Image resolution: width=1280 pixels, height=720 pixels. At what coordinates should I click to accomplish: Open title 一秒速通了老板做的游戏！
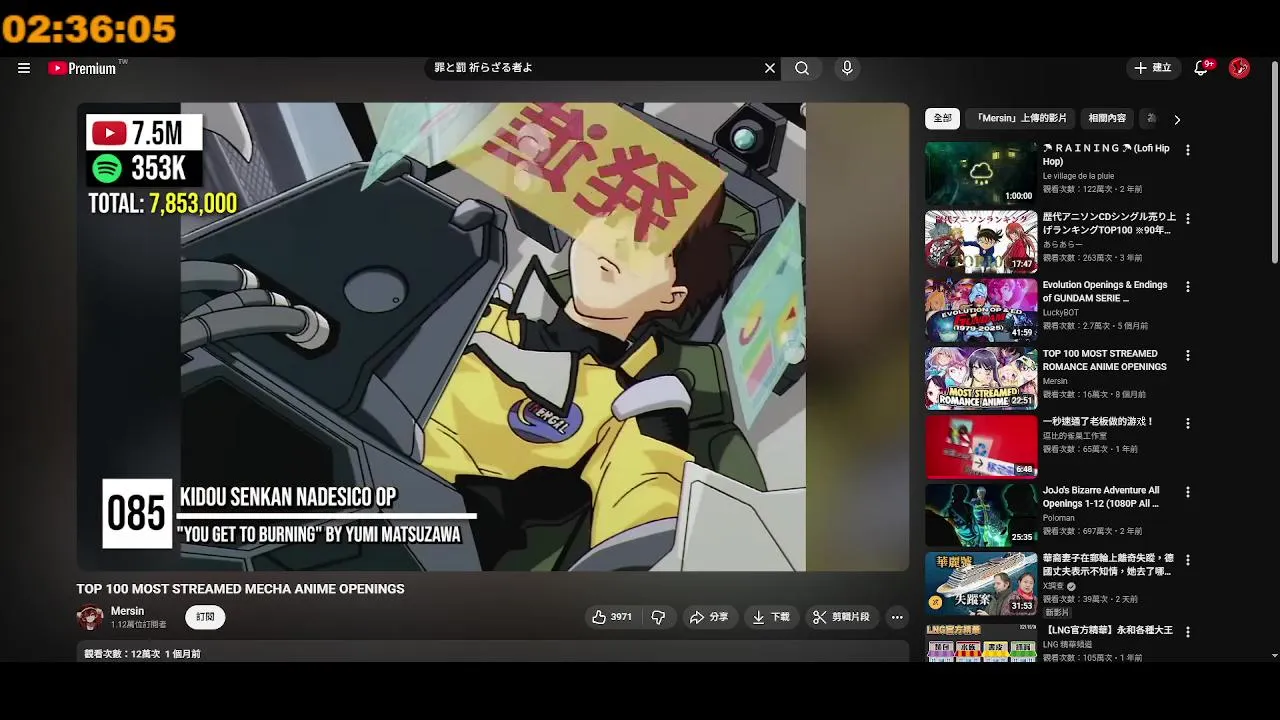point(1098,422)
